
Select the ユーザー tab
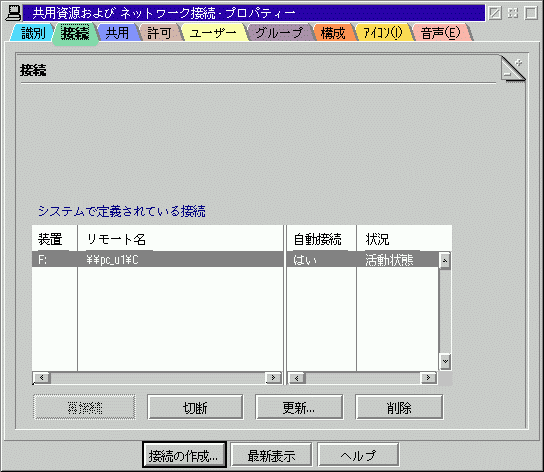tap(213, 33)
